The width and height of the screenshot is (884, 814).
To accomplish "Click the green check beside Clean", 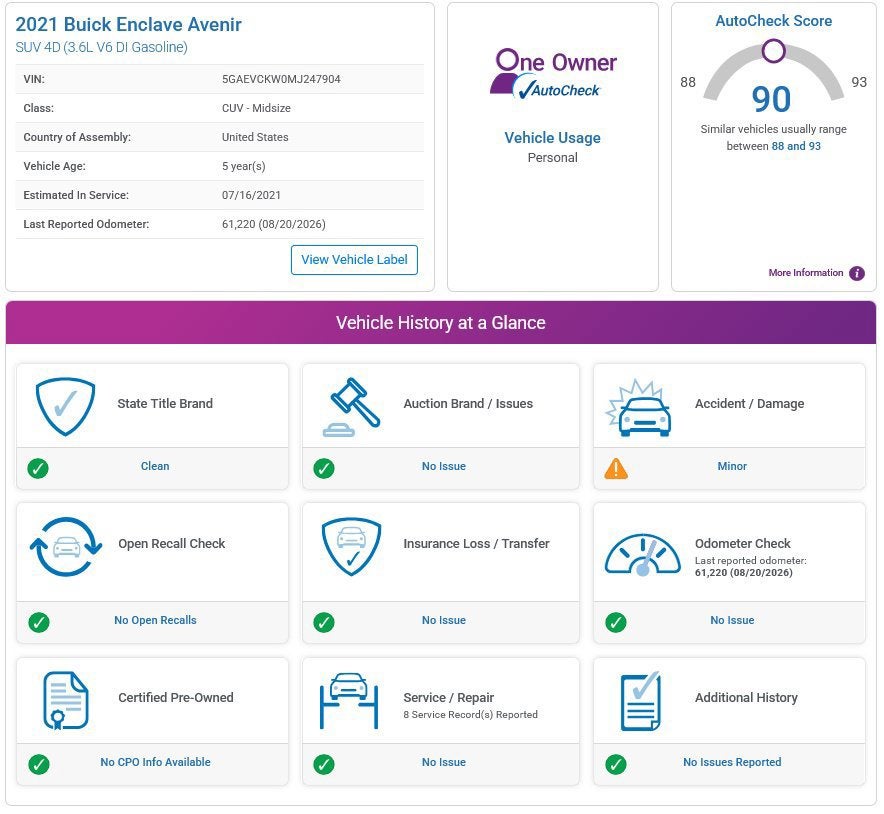I will click(x=38, y=468).
